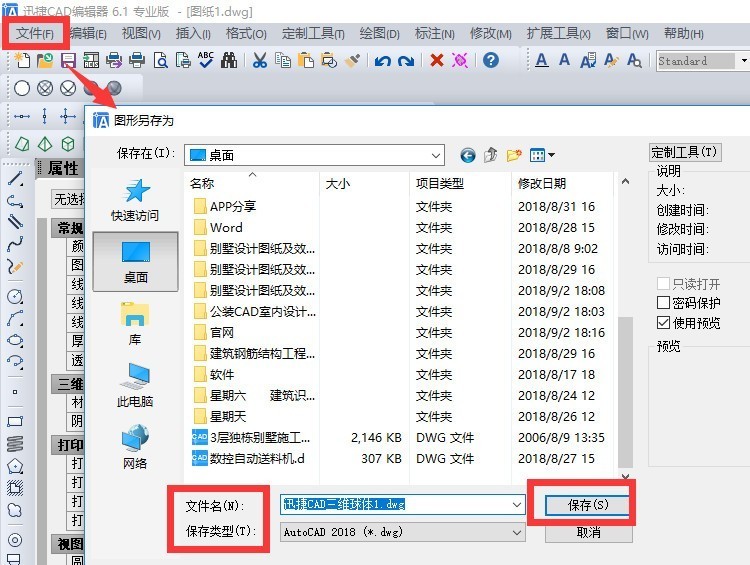Click the scissors Cut icon
The width and height of the screenshot is (750, 565).
[x=260, y=61]
